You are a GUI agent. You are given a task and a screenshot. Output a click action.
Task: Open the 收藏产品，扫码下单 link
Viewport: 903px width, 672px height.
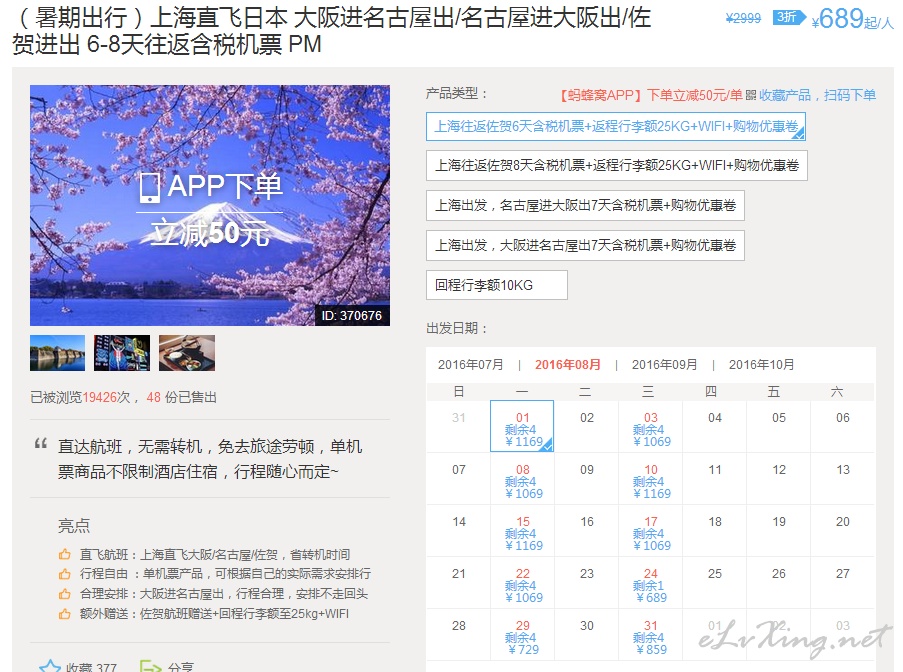pos(817,95)
